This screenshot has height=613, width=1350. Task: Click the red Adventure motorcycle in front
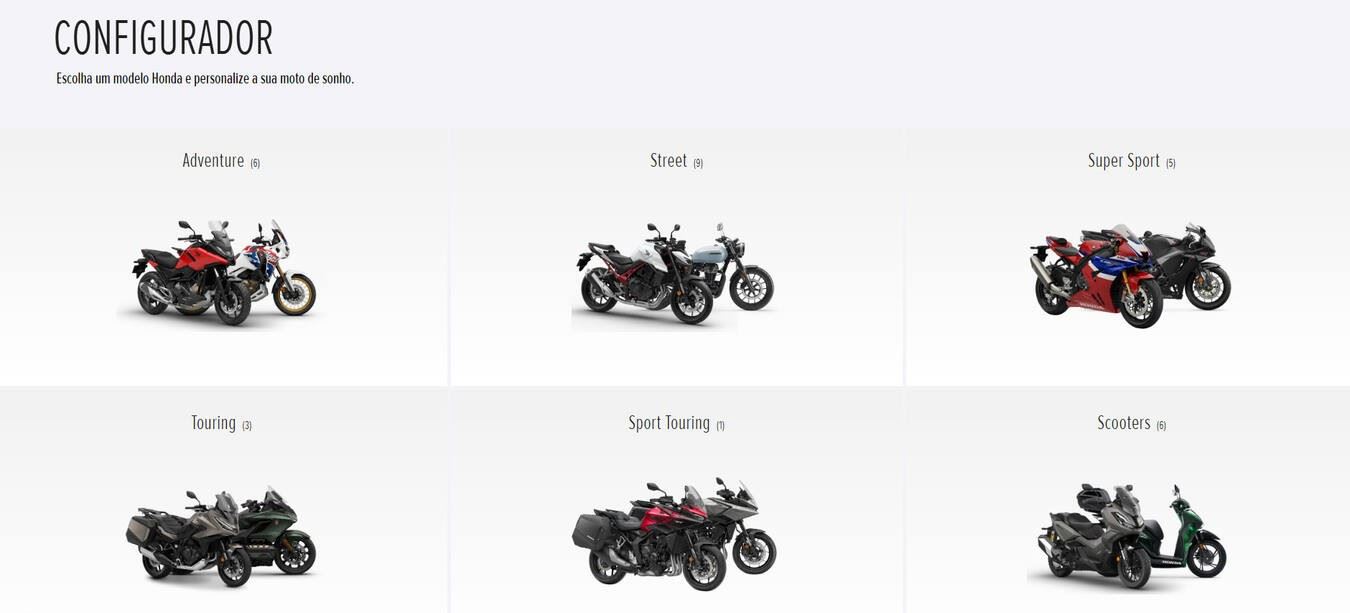tap(190, 274)
